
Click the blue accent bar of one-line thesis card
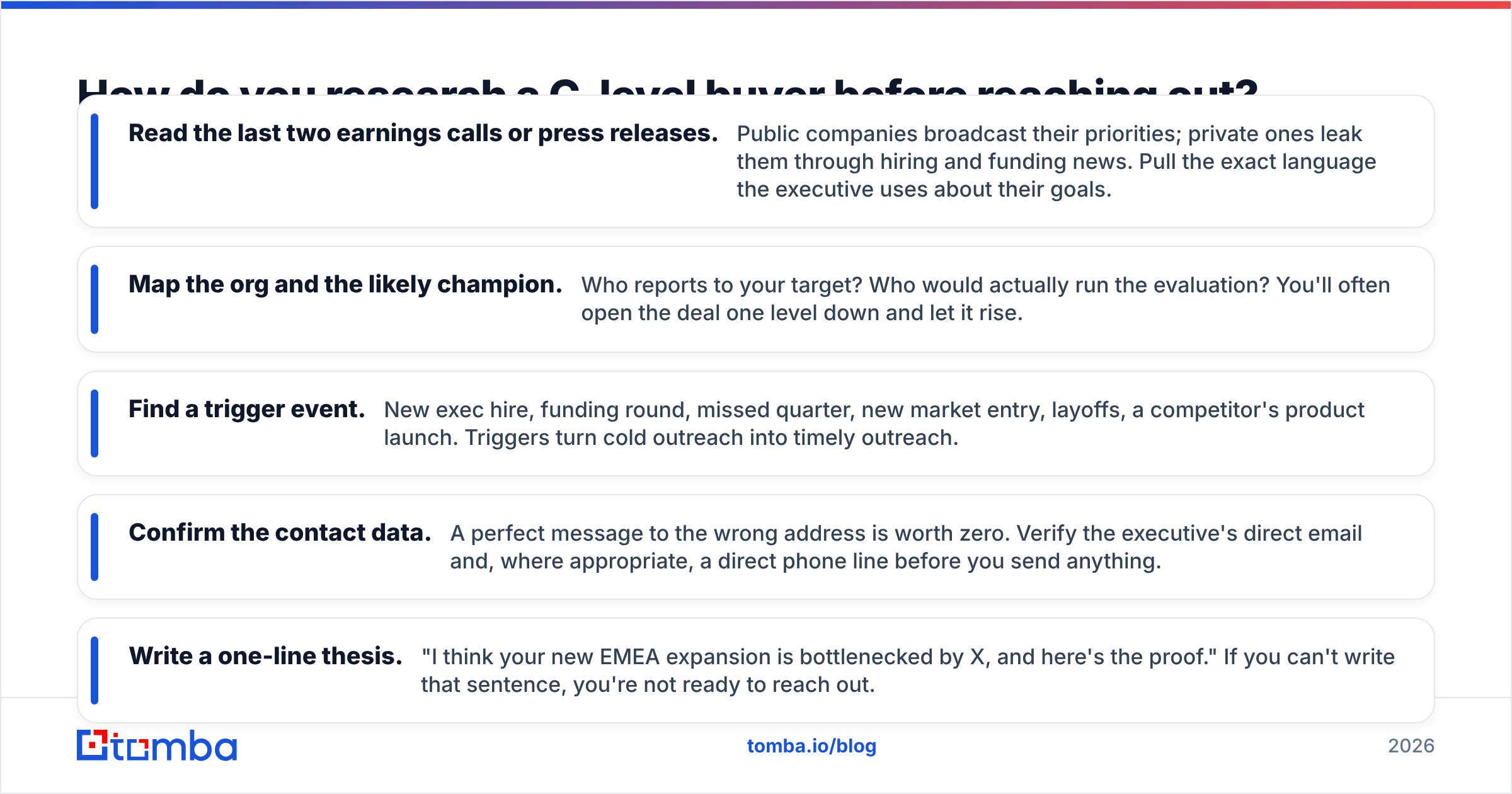click(x=94, y=670)
